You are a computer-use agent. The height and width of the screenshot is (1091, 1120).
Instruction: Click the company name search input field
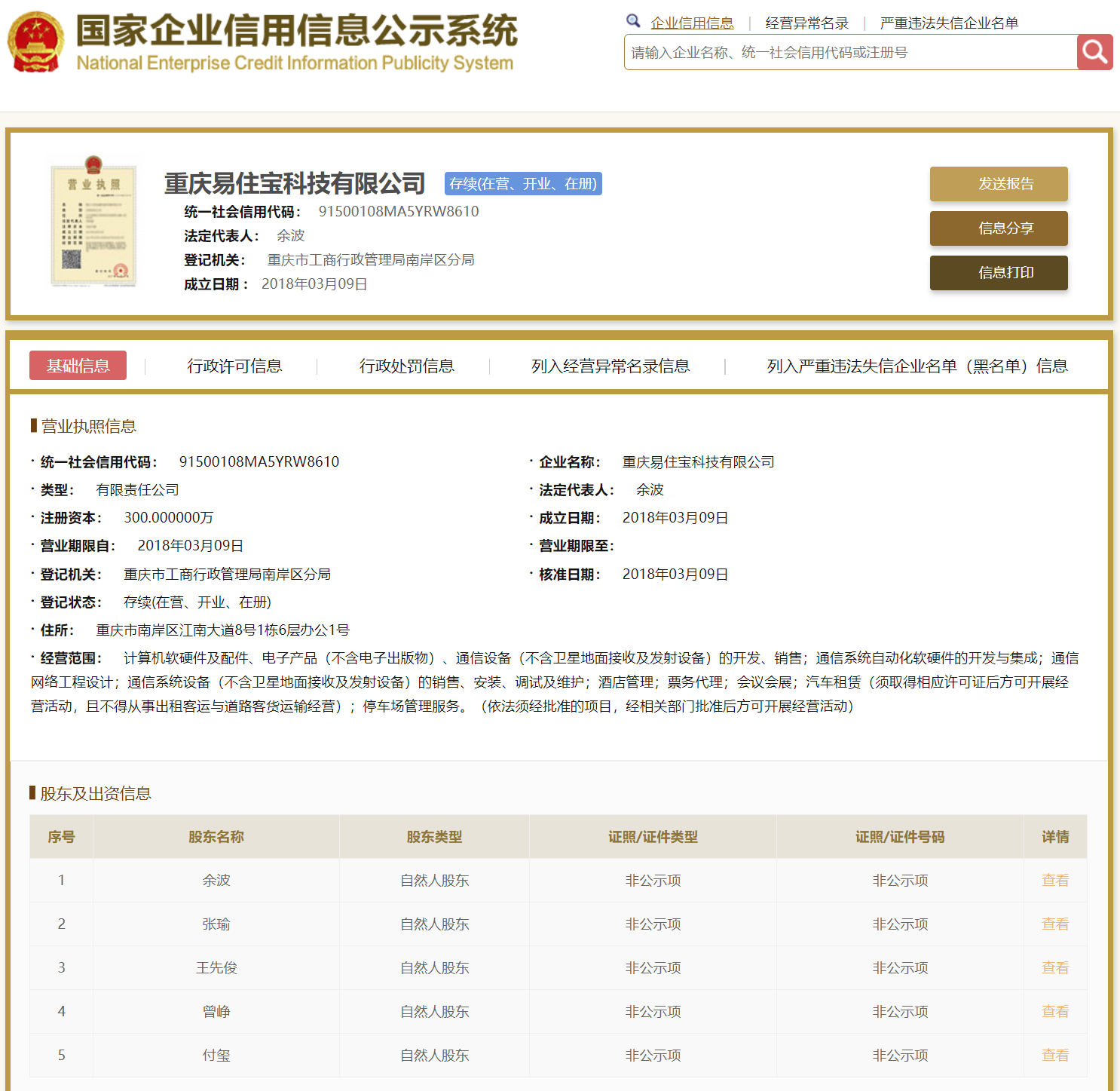(850, 53)
